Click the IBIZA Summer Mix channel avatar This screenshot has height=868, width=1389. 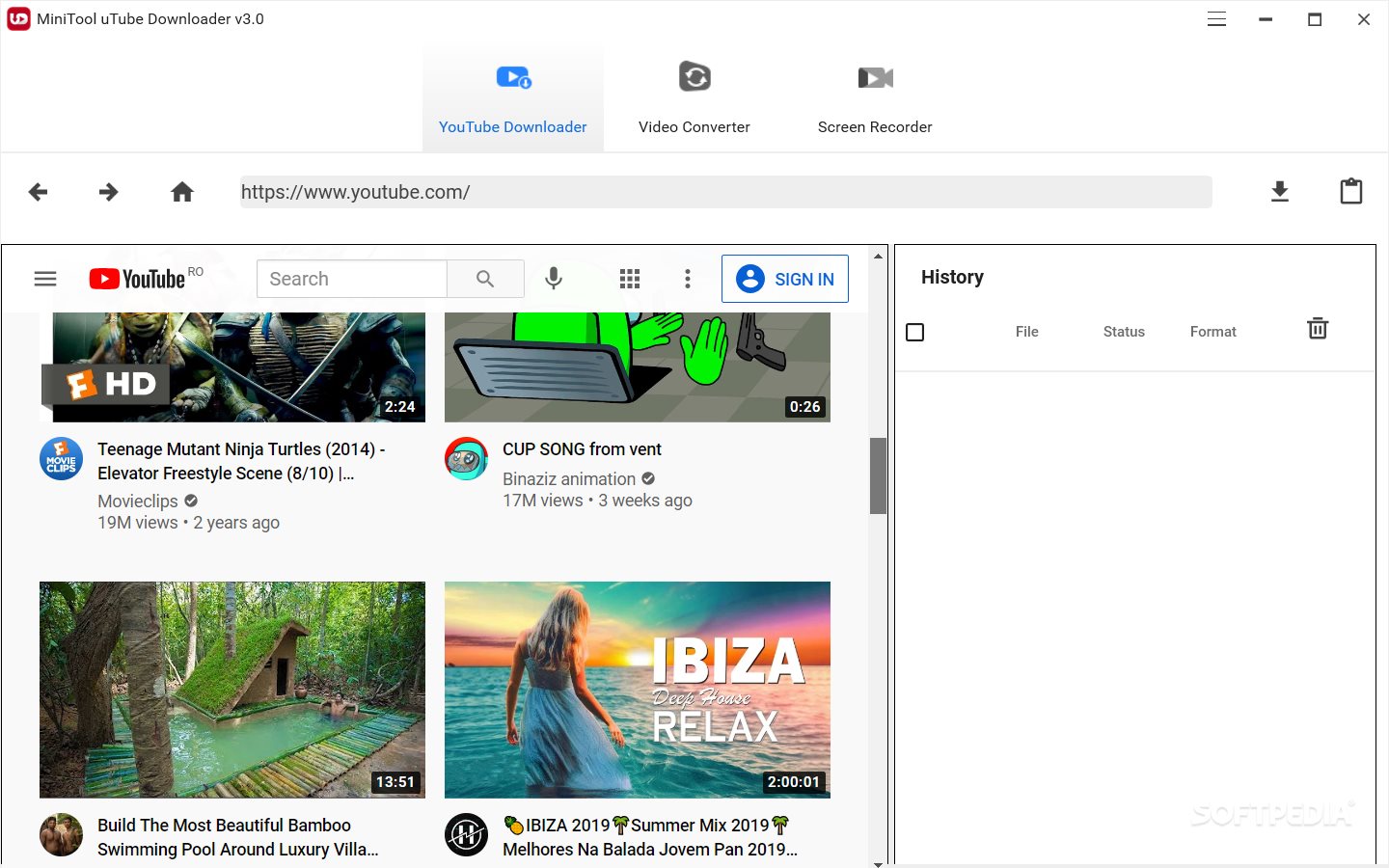[466, 835]
